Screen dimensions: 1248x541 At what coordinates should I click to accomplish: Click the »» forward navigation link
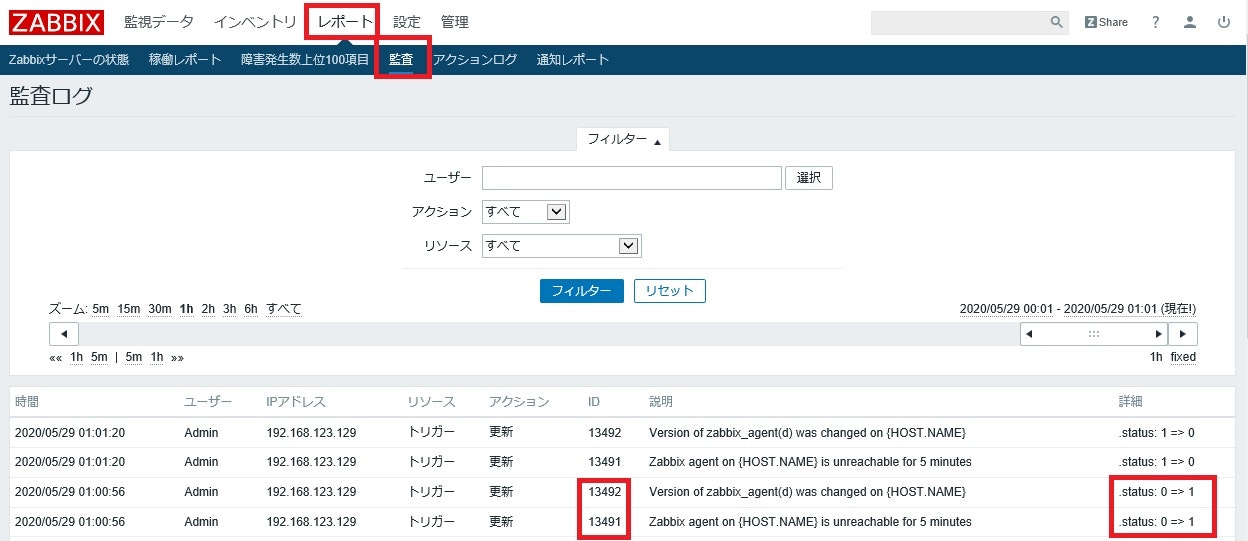pyautogui.click(x=177, y=357)
